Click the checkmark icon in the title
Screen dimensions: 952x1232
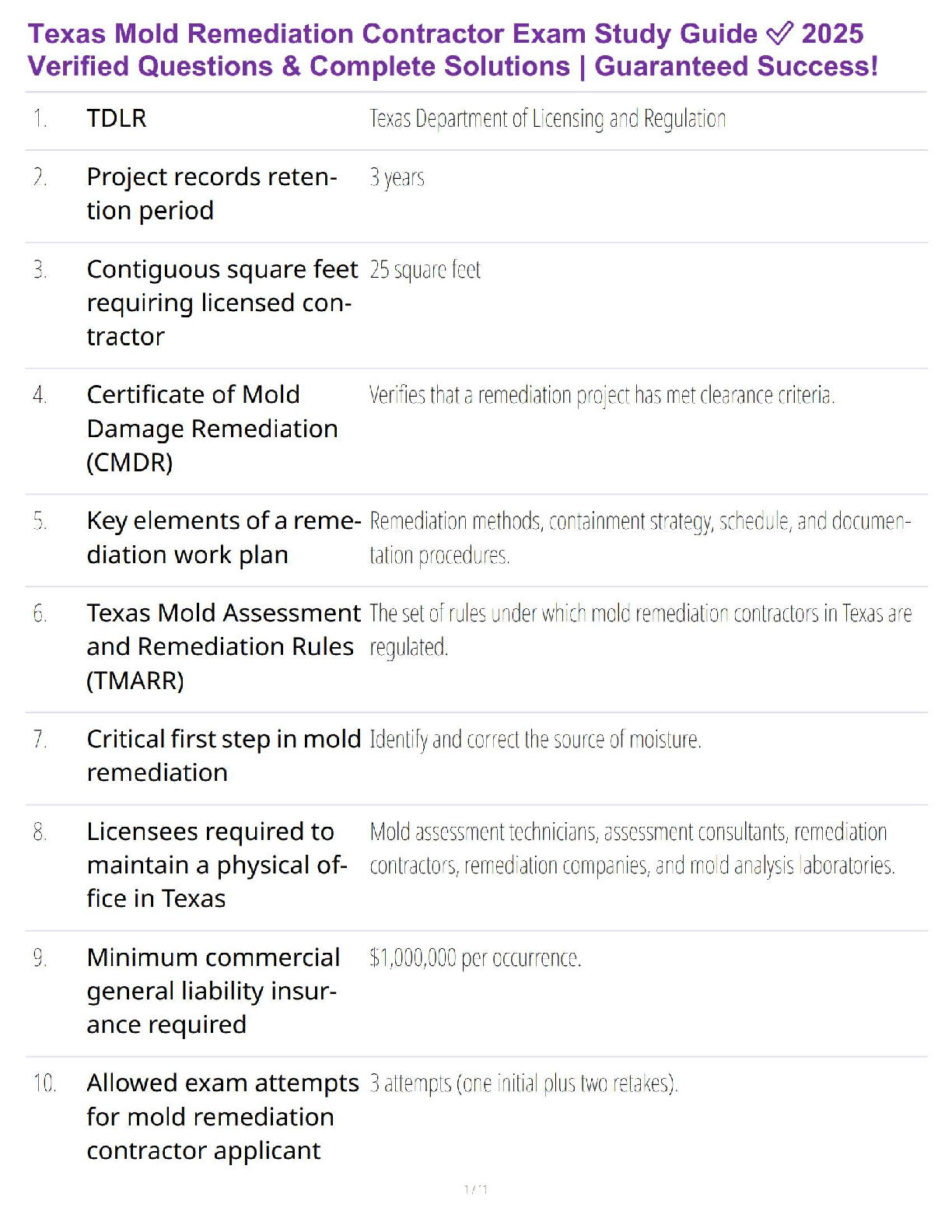(x=779, y=33)
